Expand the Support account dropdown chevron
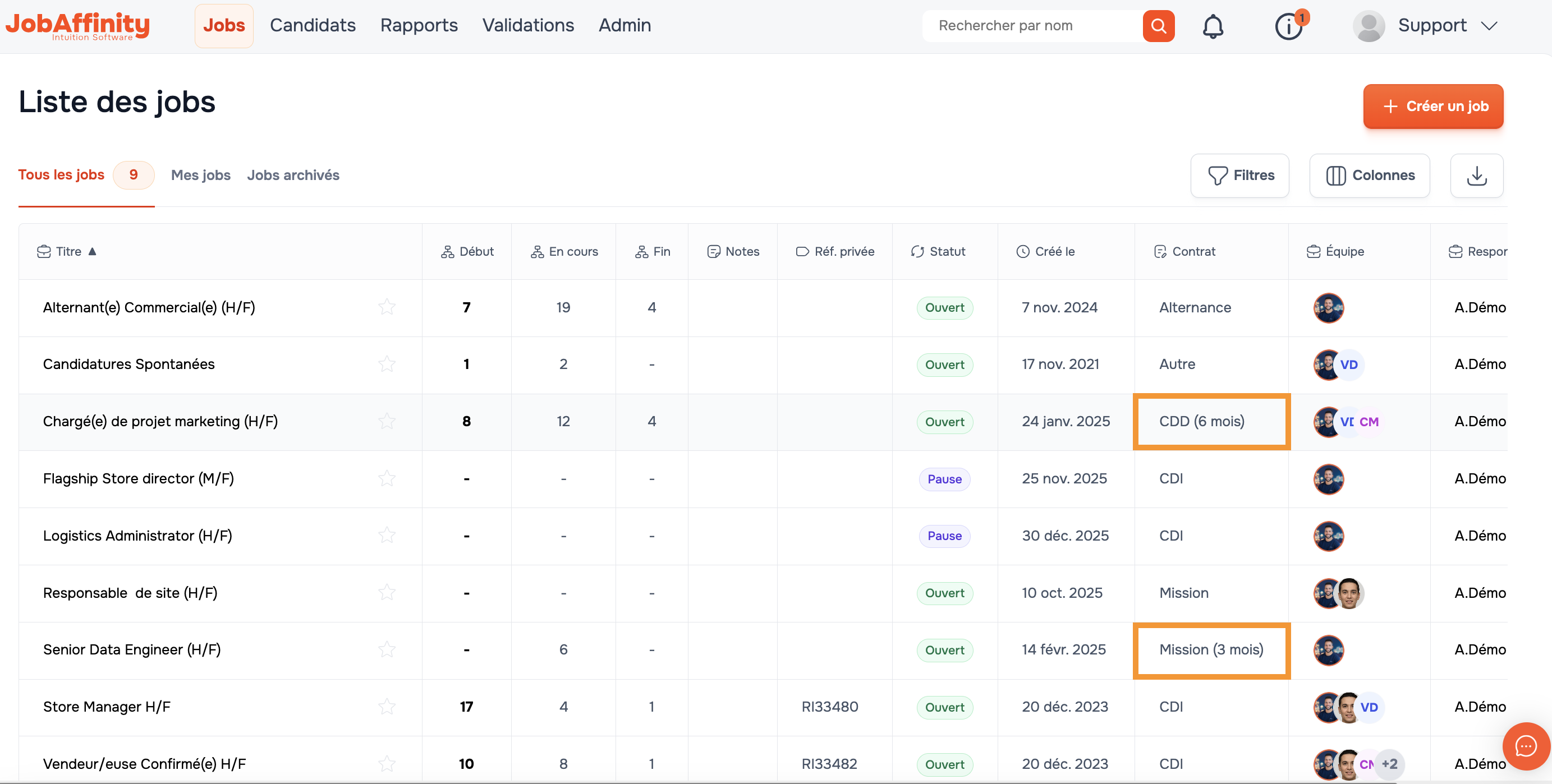1552x784 pixels. [1489, 26]
